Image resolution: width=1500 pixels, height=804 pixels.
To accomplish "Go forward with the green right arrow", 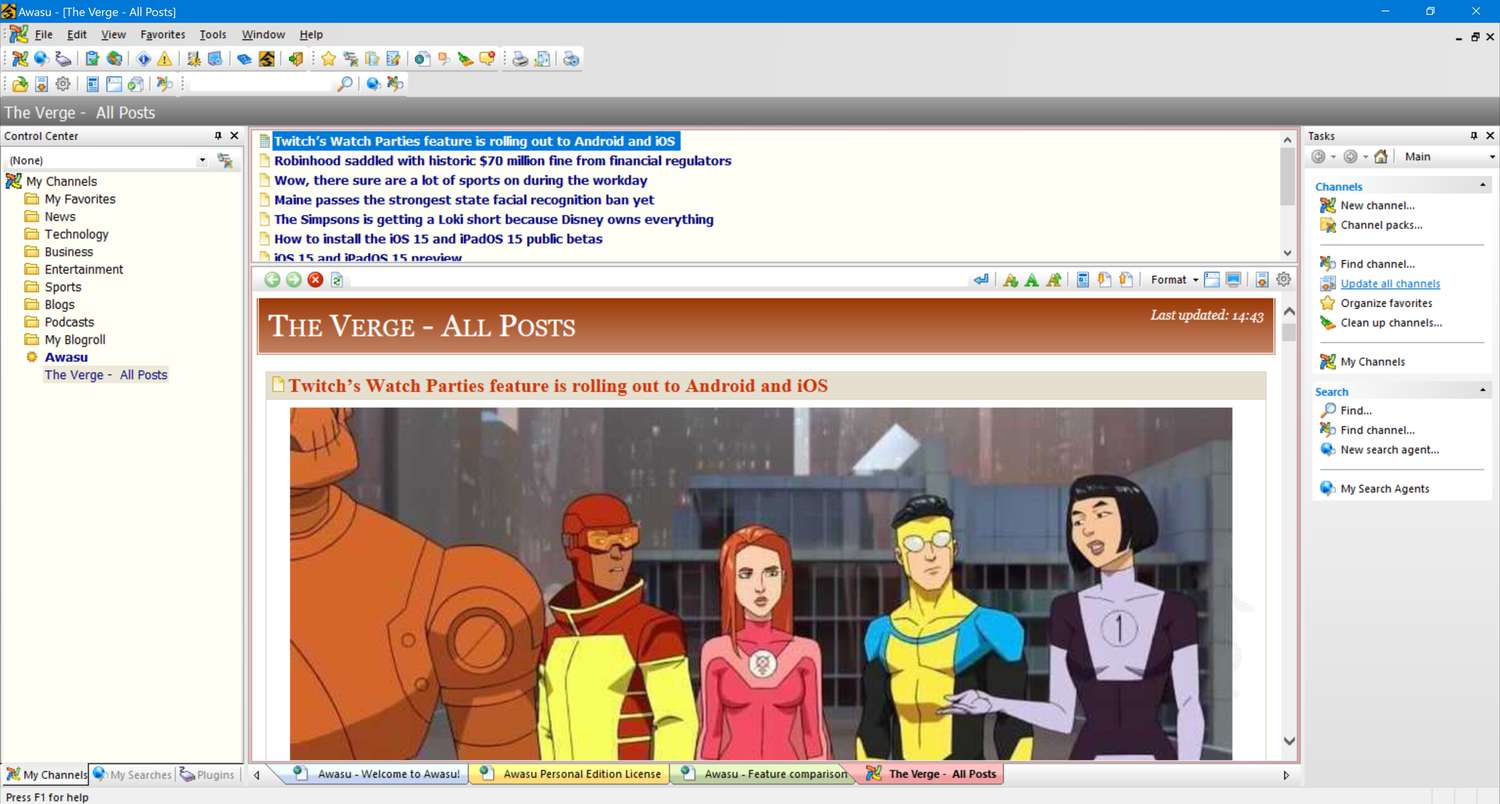I will 293,280.
